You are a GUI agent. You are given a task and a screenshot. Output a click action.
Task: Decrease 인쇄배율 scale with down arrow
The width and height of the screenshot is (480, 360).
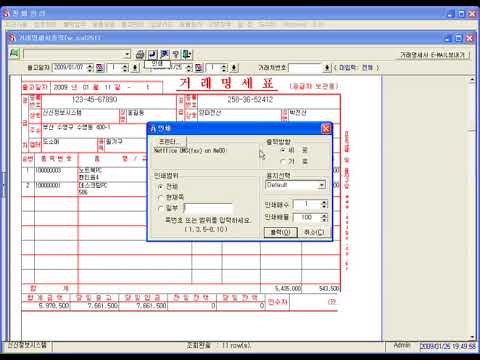324,220
